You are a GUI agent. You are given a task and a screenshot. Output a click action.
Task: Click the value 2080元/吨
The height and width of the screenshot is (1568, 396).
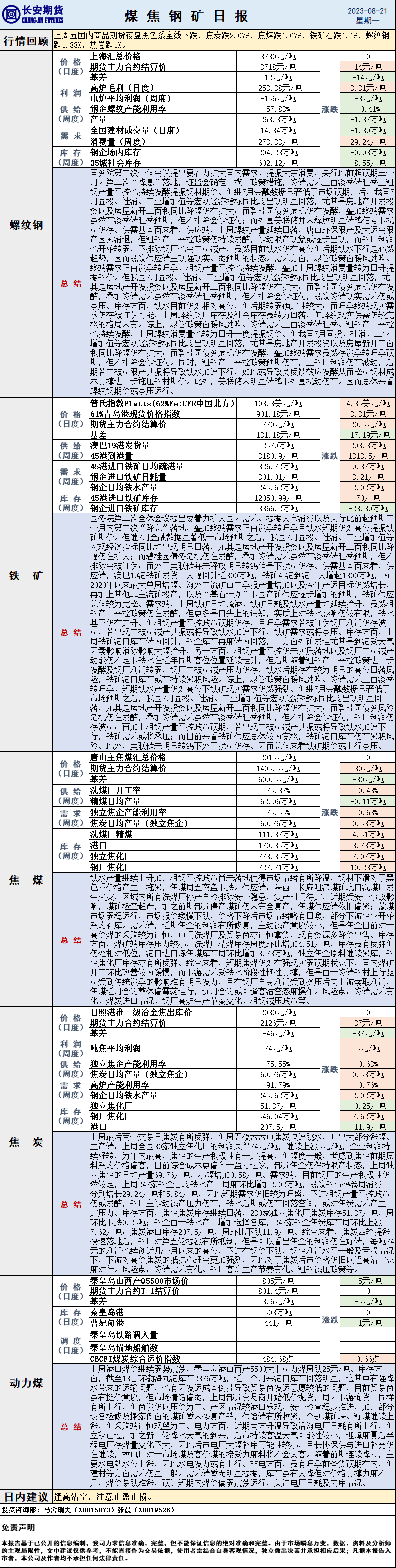point(278,1012)
